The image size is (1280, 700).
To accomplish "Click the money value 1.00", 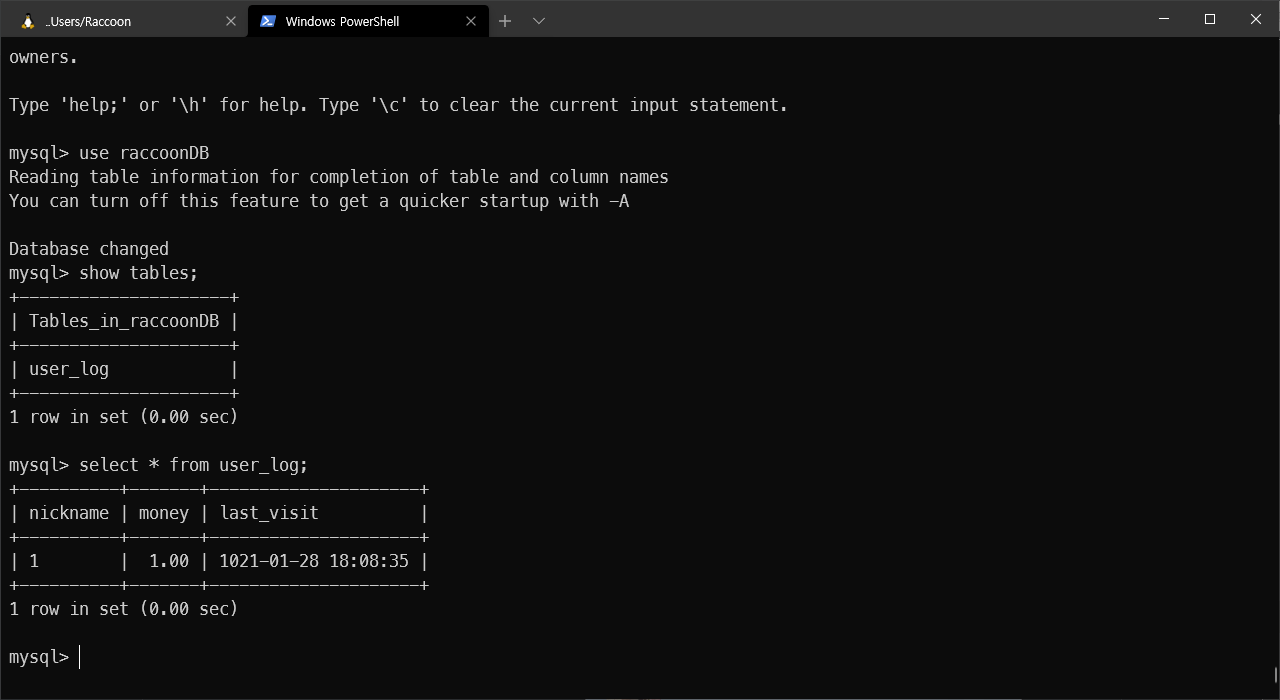I will (169, 561).
